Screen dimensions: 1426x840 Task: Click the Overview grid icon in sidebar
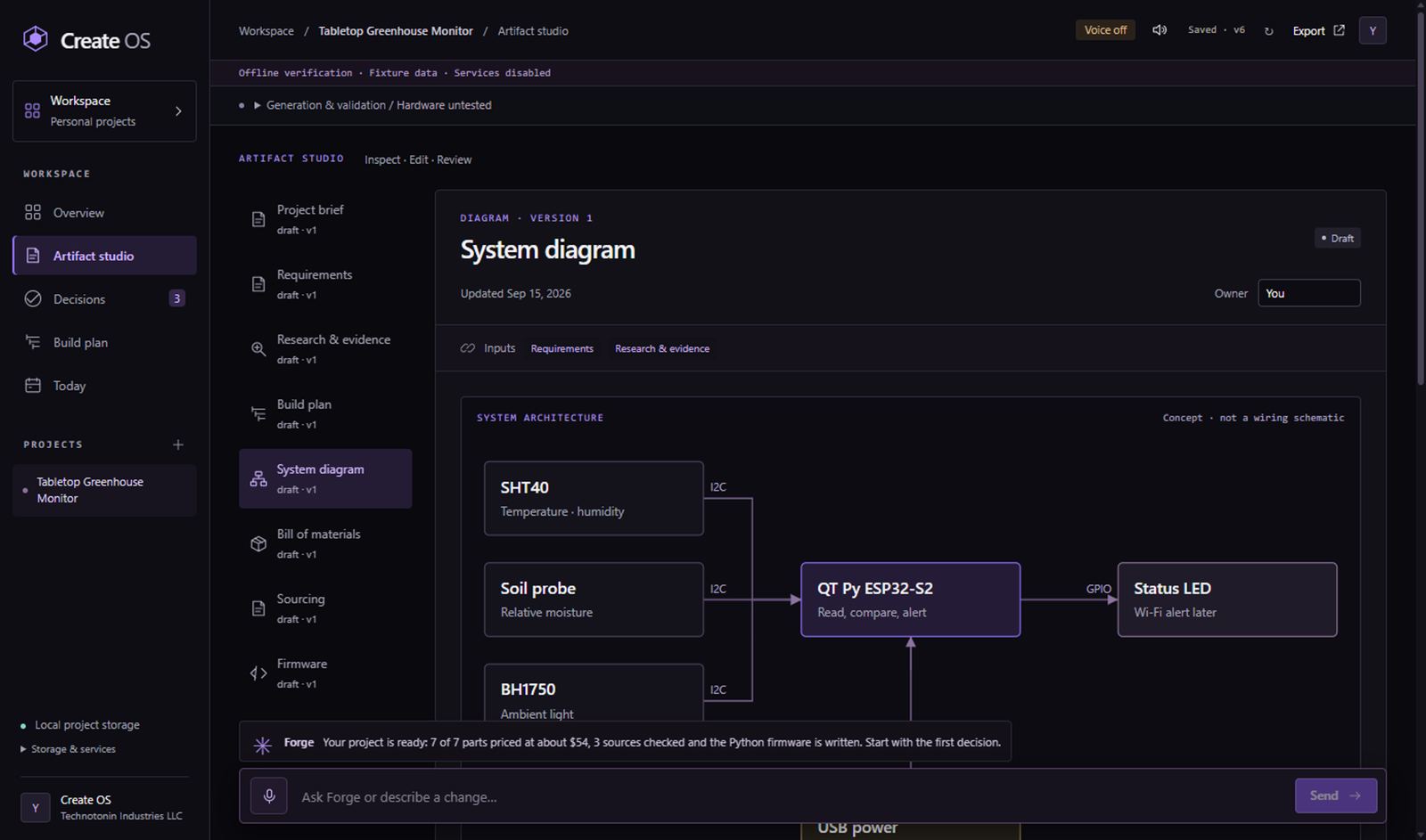point(33,212)
